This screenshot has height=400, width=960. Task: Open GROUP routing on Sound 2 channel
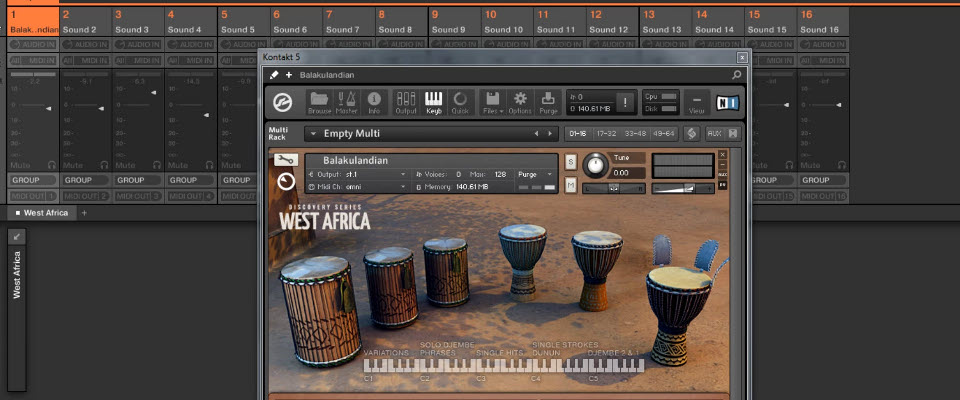pos(85,180)
